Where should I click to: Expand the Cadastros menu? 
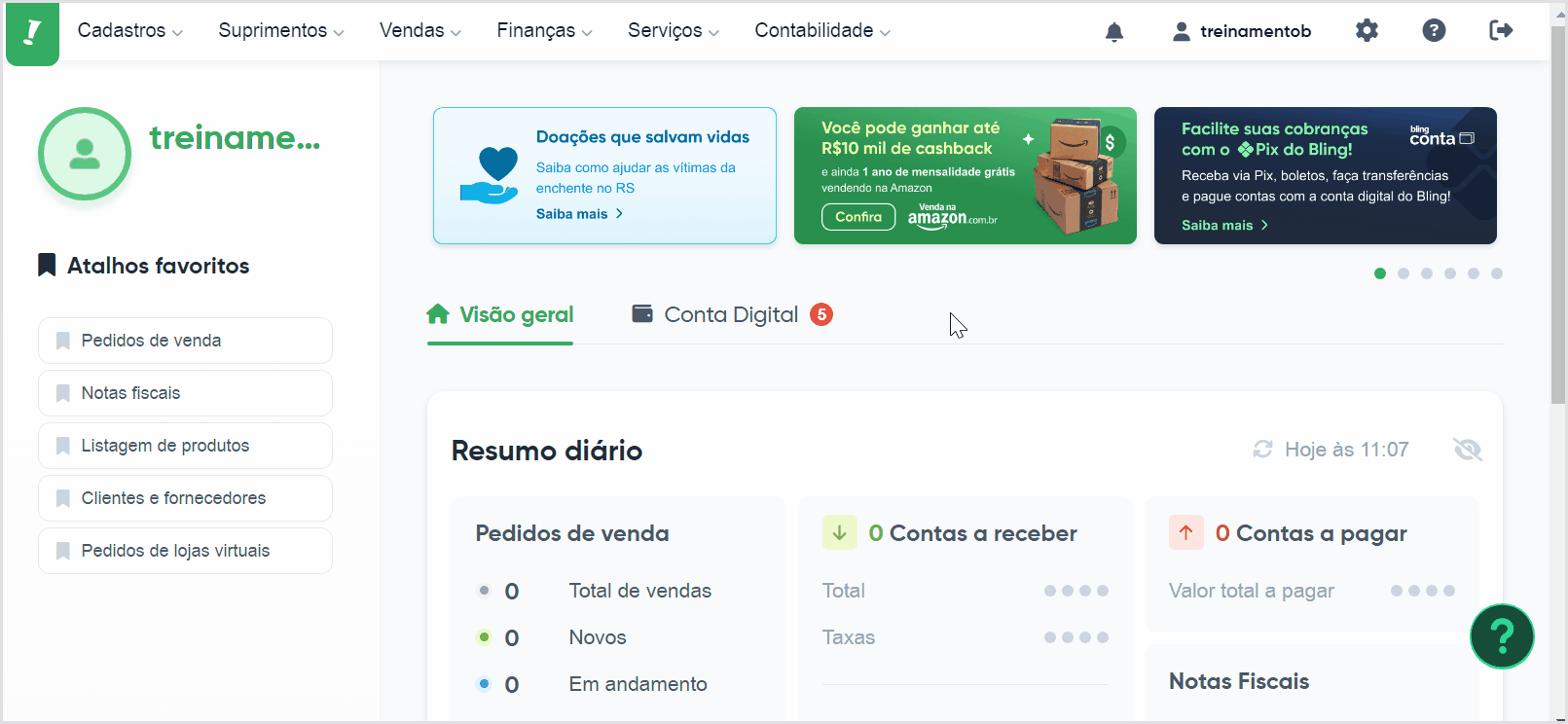click(x=130, y=30)
